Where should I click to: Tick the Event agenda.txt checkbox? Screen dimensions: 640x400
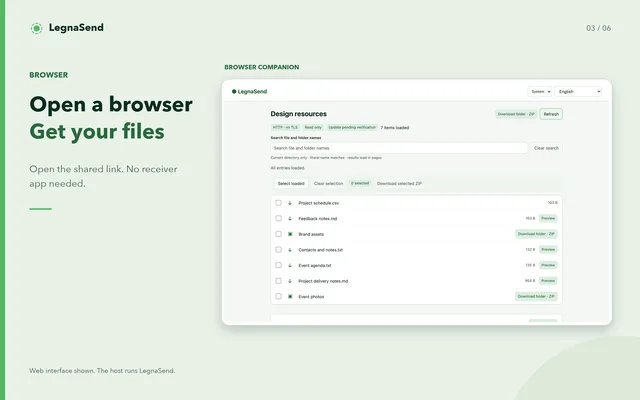point(278,265)
